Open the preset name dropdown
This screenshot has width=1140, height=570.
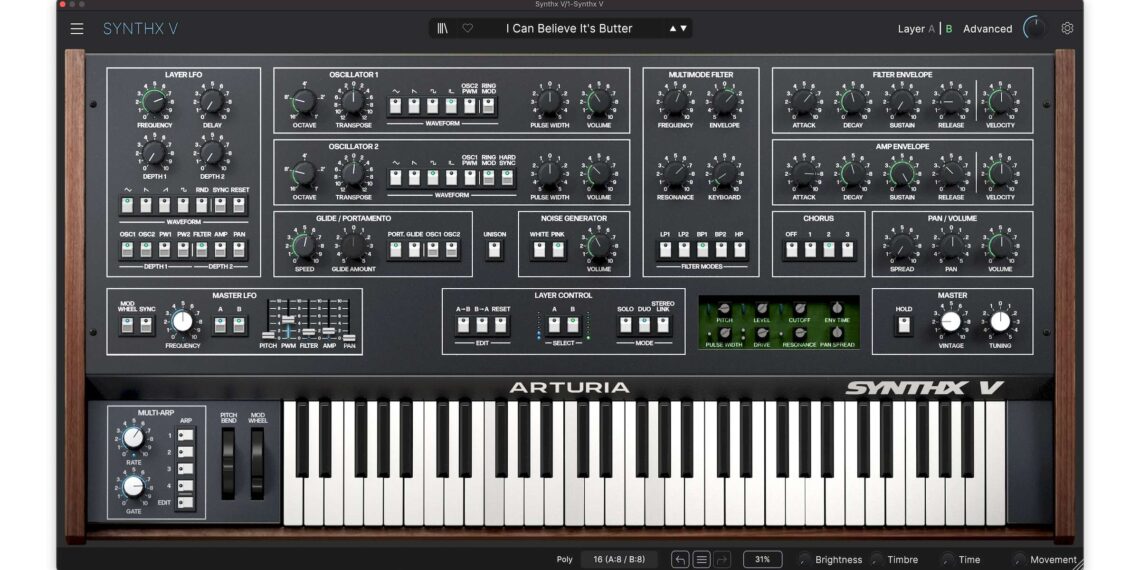[569, 28]
